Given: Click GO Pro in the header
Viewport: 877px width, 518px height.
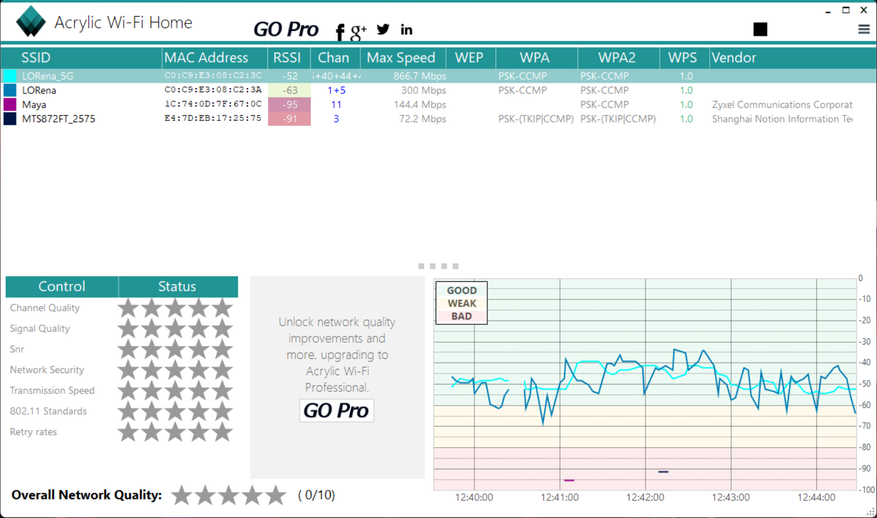Looking at the screenshot, I should (286, 29).
